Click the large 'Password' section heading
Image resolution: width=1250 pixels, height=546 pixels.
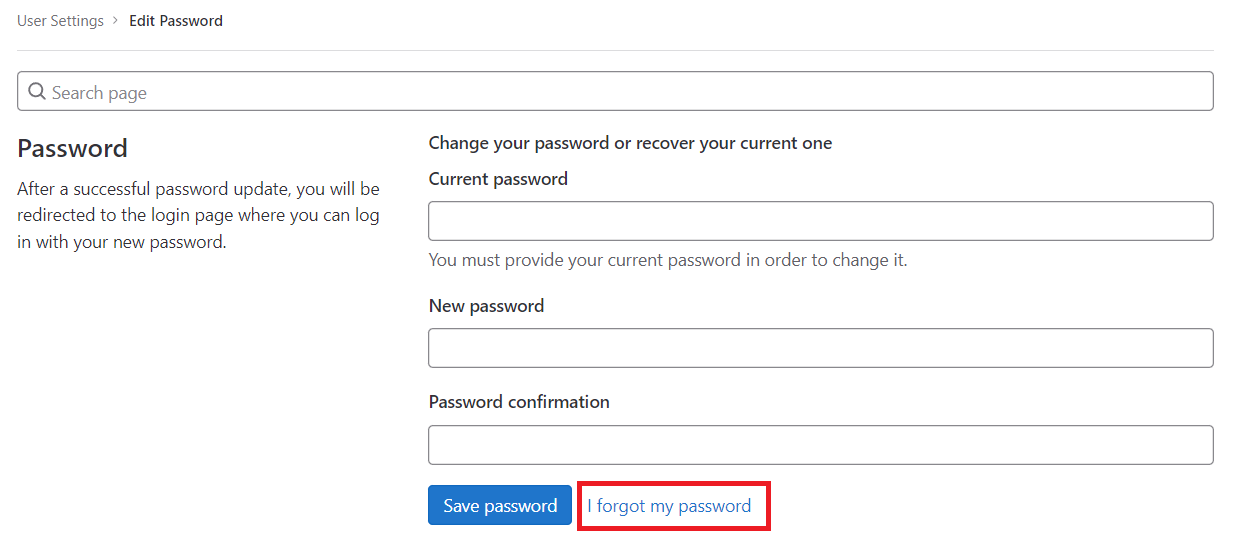73,149
